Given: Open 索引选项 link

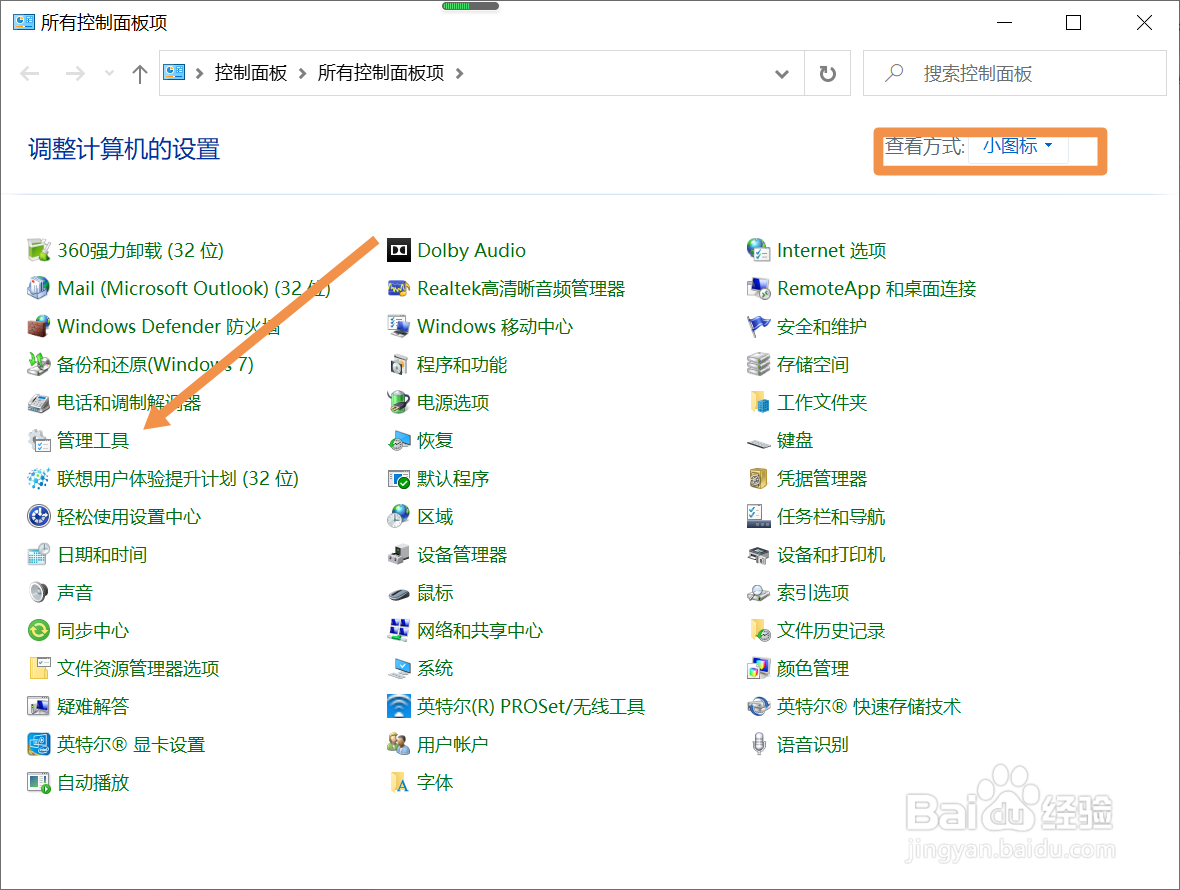Looking at the screenshot, I should 813,592.
